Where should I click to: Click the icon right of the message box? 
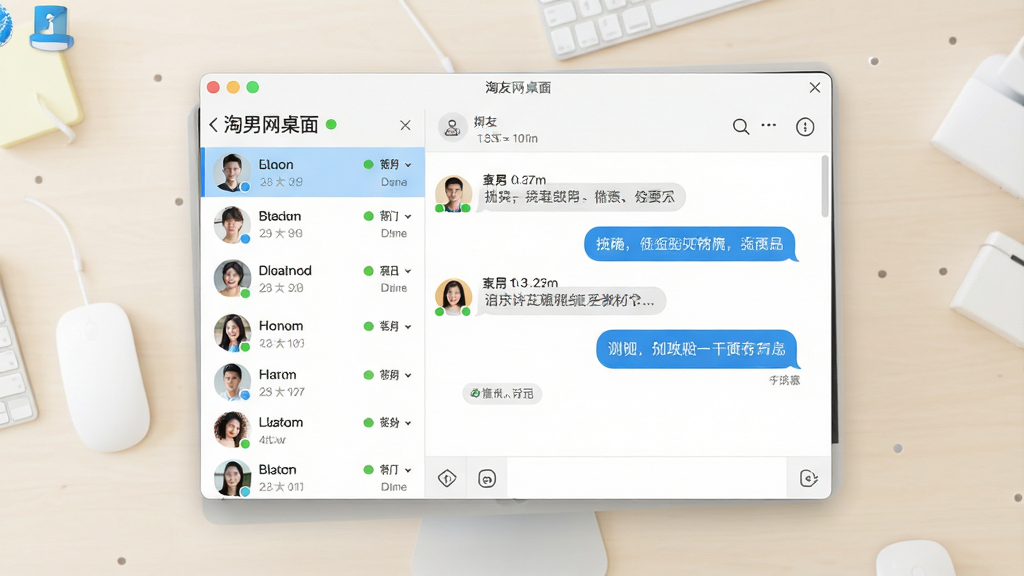pyautogui.click(x=808, y=479)
